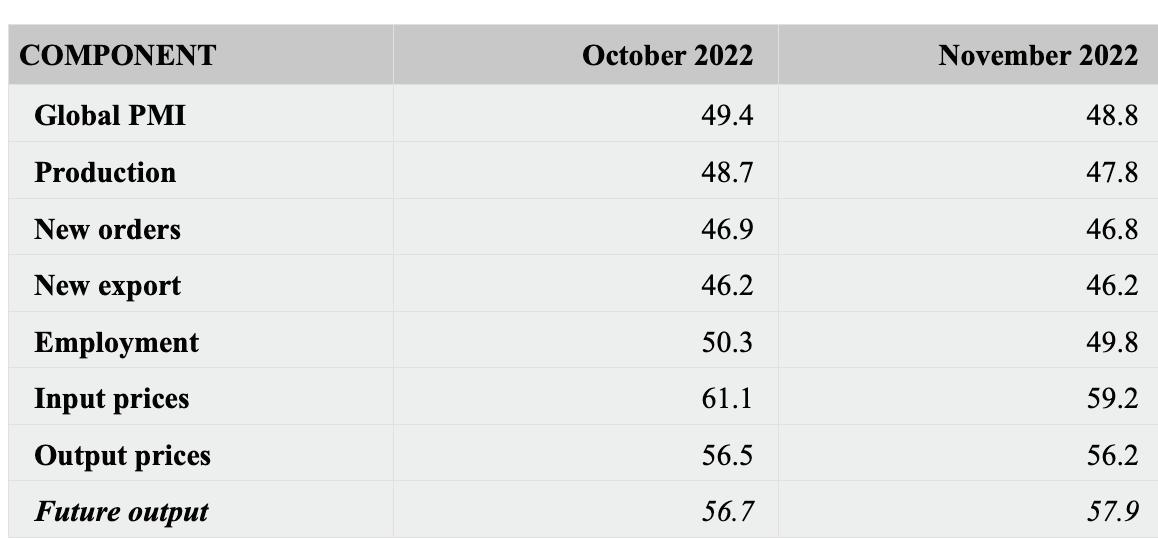This screenshot has height=539, width=1158.
Task: Select the Future output row label
Action: (x=121, y=512)
